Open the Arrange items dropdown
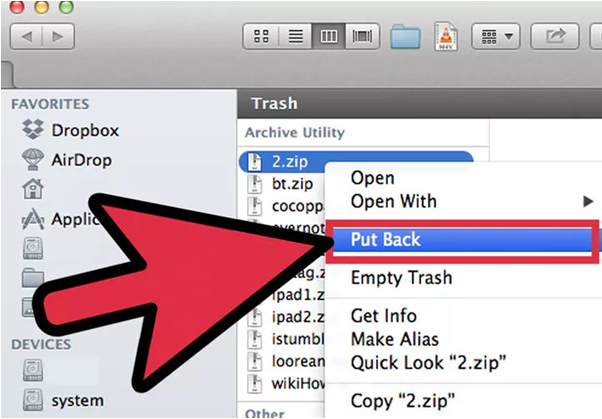 point(496,36)
